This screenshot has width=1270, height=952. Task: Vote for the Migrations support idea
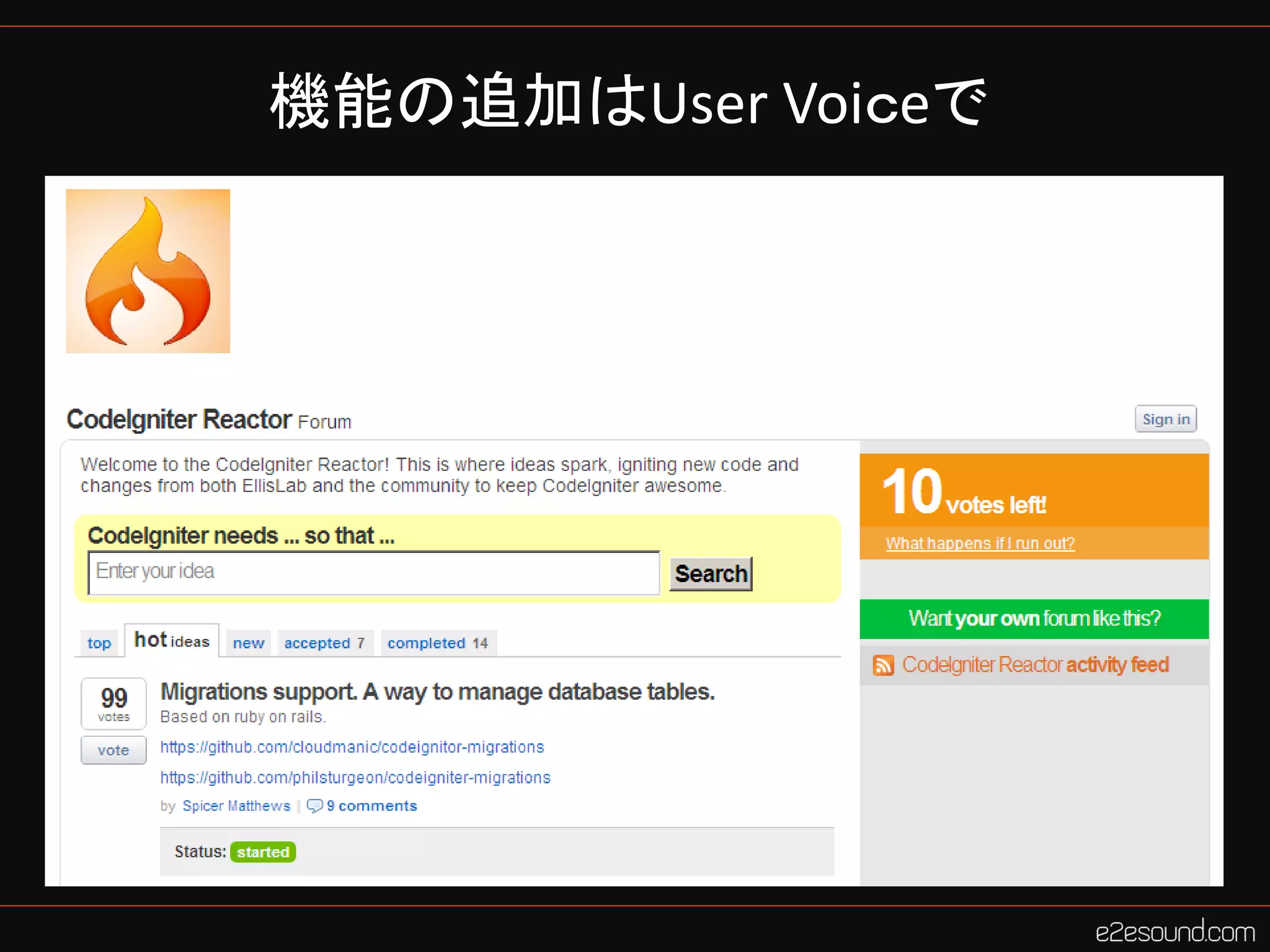[x=113, y=750]
